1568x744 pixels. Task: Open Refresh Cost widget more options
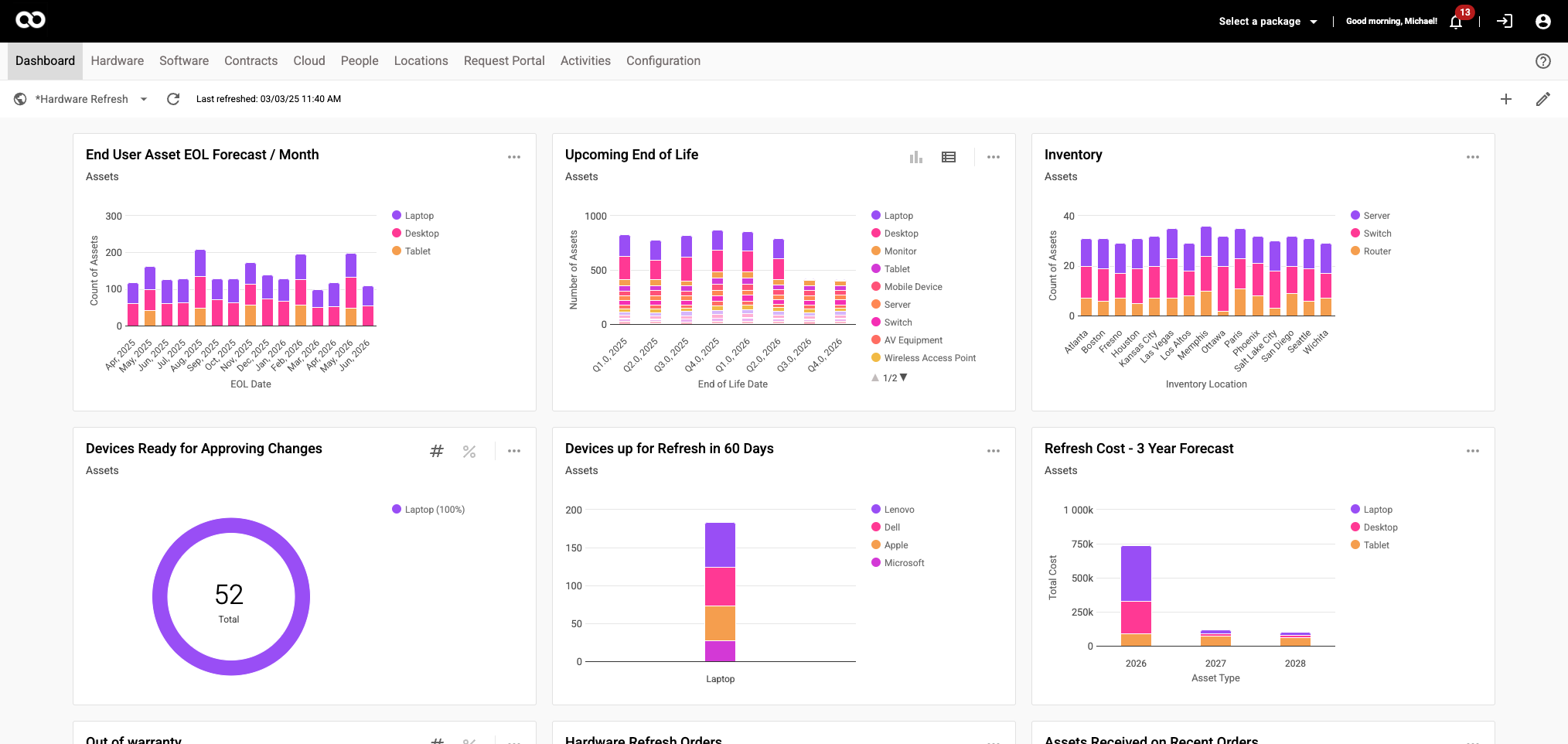[1472, 451]
